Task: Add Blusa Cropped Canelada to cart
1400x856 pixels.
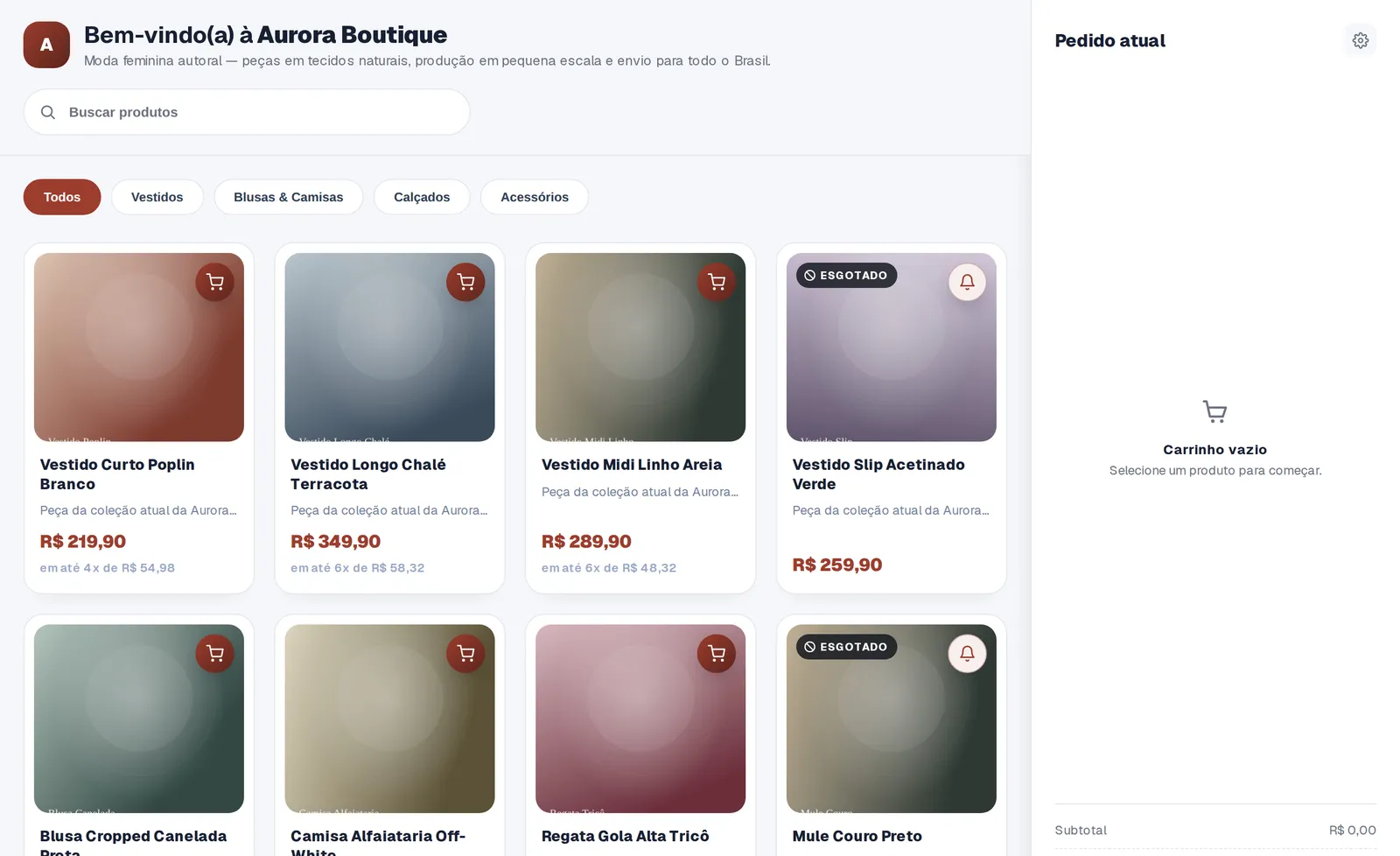Action: [x=214, y=653]
